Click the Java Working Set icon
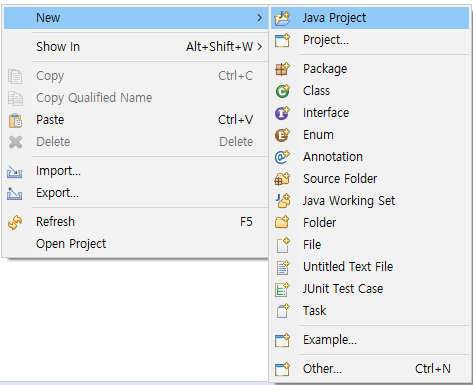Viewport: 473px width, 385px height. tap(283, 201)
